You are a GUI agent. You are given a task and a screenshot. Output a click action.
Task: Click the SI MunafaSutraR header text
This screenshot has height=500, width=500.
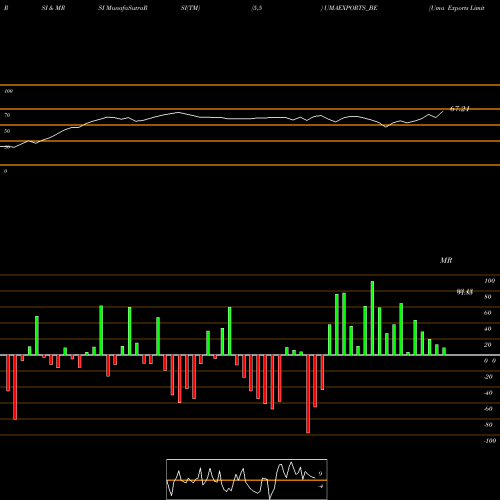(123, 8)
